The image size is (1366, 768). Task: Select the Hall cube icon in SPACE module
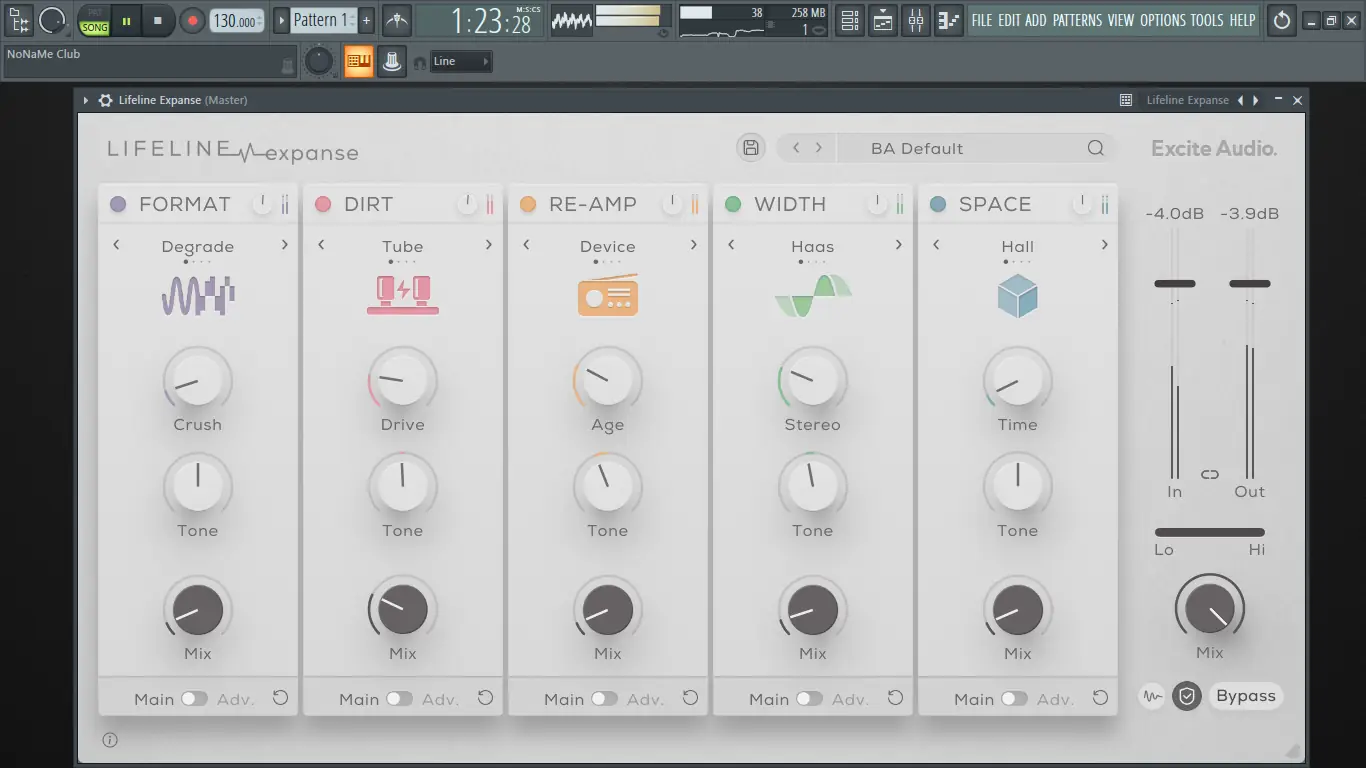1017,294
